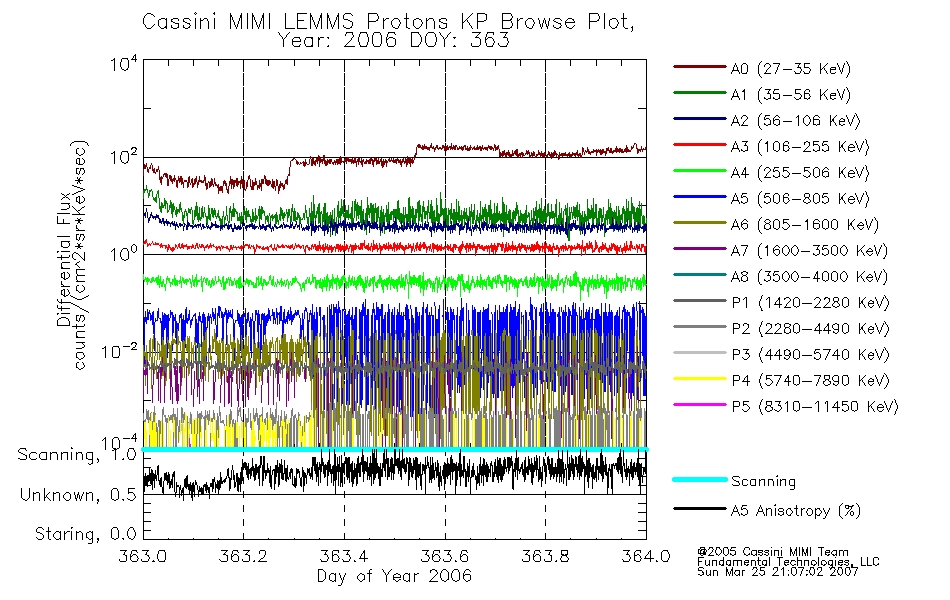Click the Differential Flux y-axis title
Viewport: 950px width, 600px height.
pyautogui.click(x=64, y=259)
